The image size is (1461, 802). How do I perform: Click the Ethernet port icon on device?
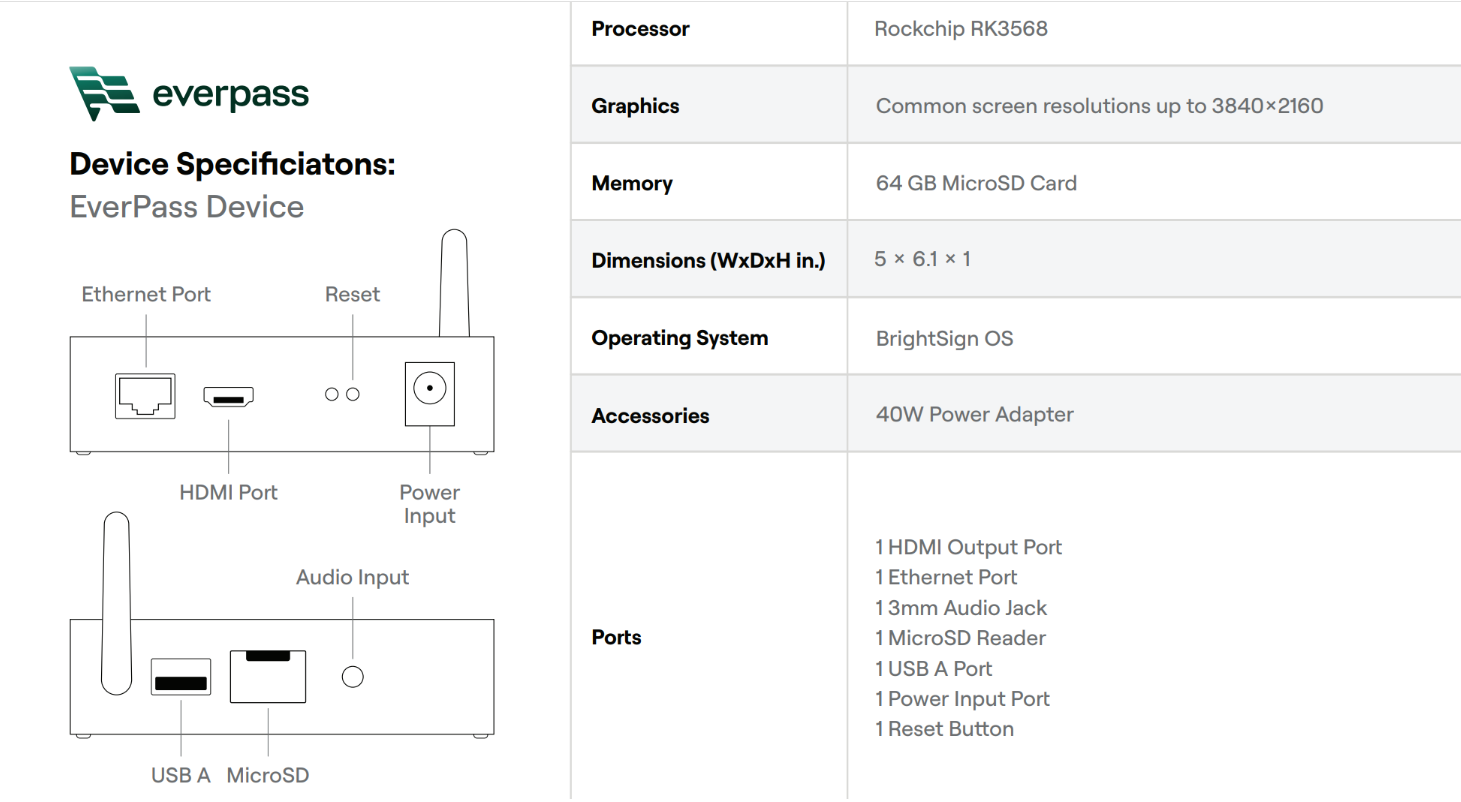145,396
